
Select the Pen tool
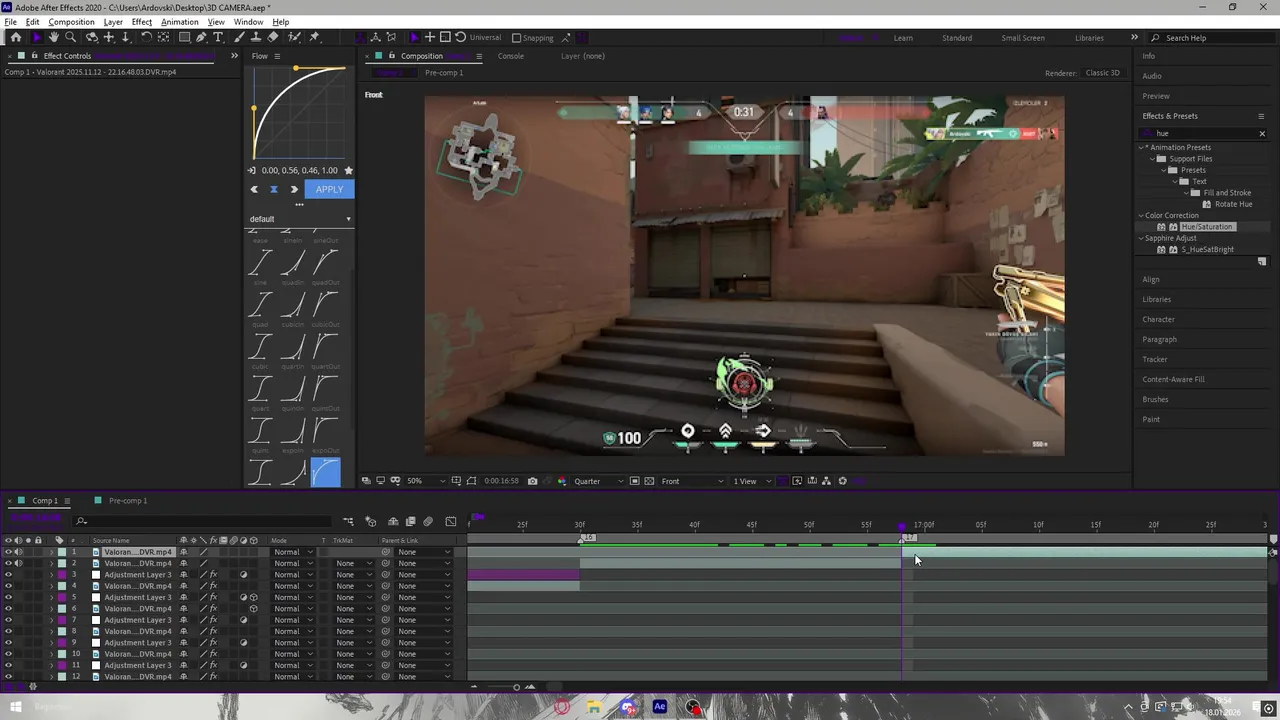point(201,37)
